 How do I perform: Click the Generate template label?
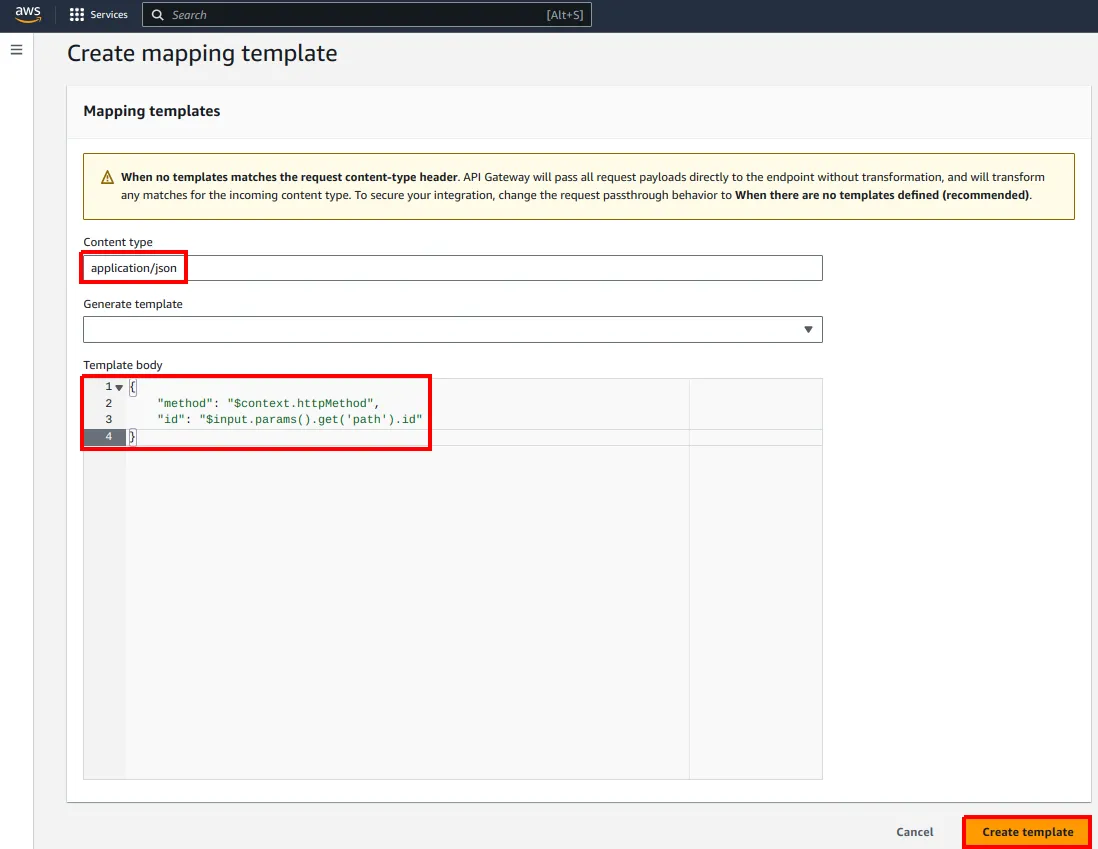point(132,304)
